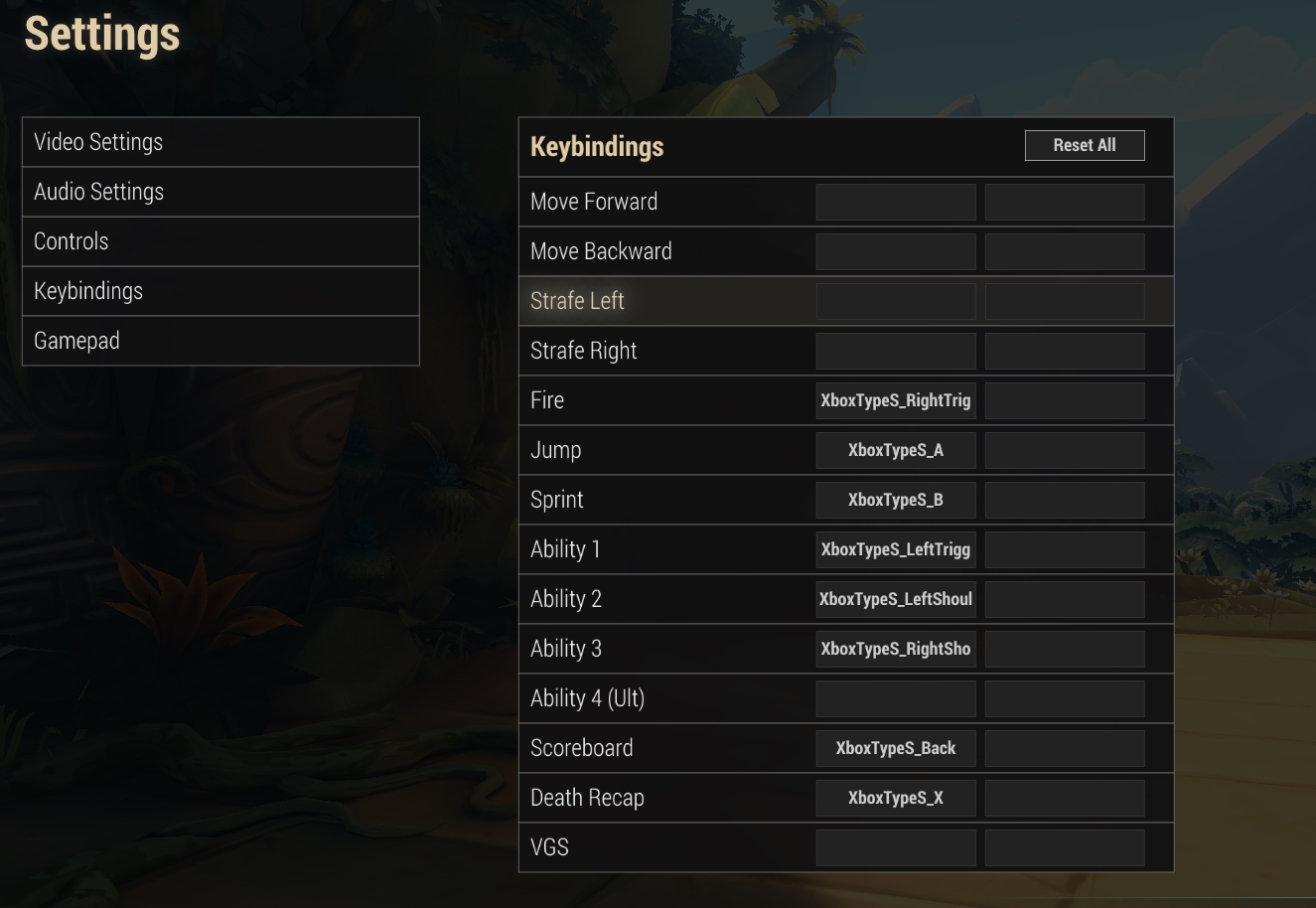Open Gamepad settings

220,341
